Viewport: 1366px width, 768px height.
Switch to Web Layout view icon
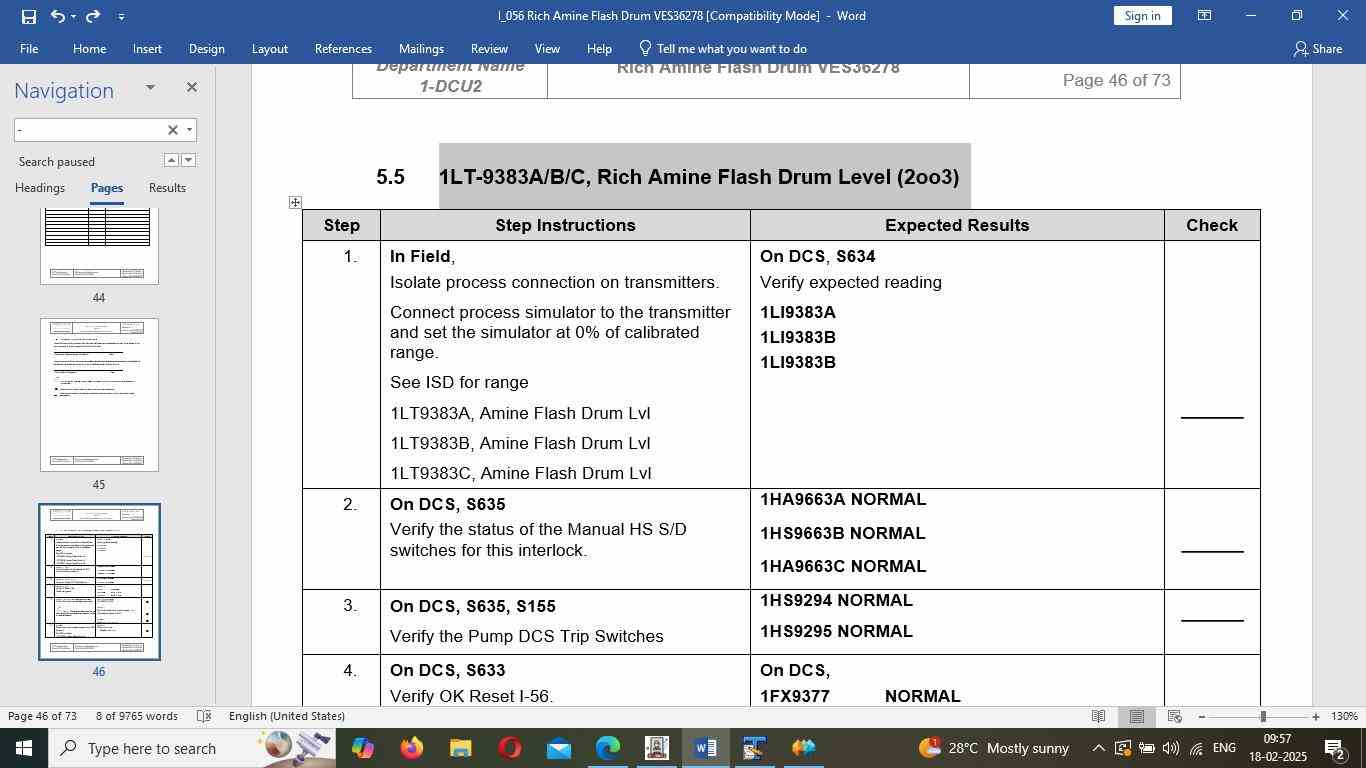click(1175, 716)
